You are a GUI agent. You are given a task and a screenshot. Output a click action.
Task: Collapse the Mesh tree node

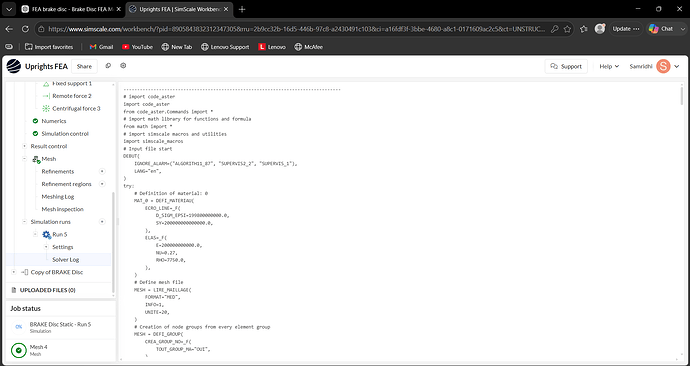coord(25,159)
